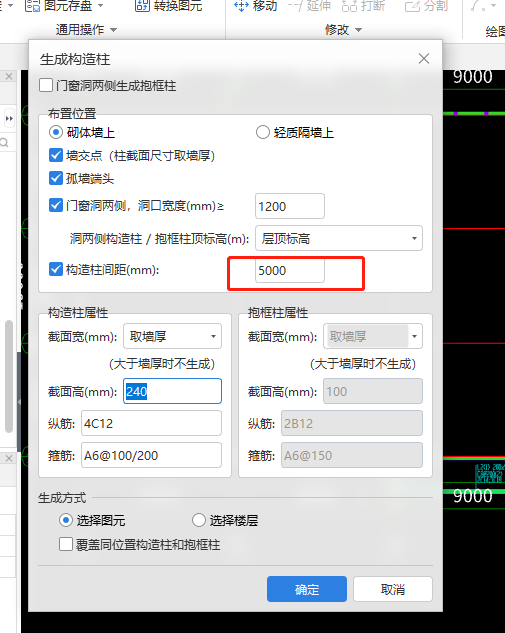Open 抱框柱 截面宽 取墙厚 dropdown
The width and height of the screenshot is (505, 633).
373,336
